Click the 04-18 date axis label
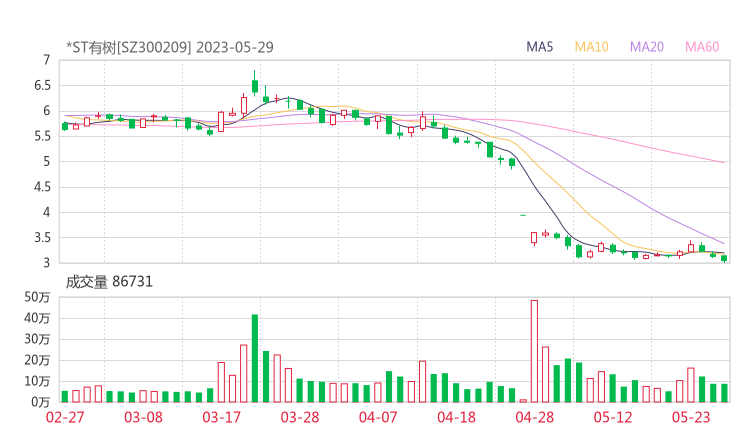This screenshot has height=440, width=740. [456, 417]
